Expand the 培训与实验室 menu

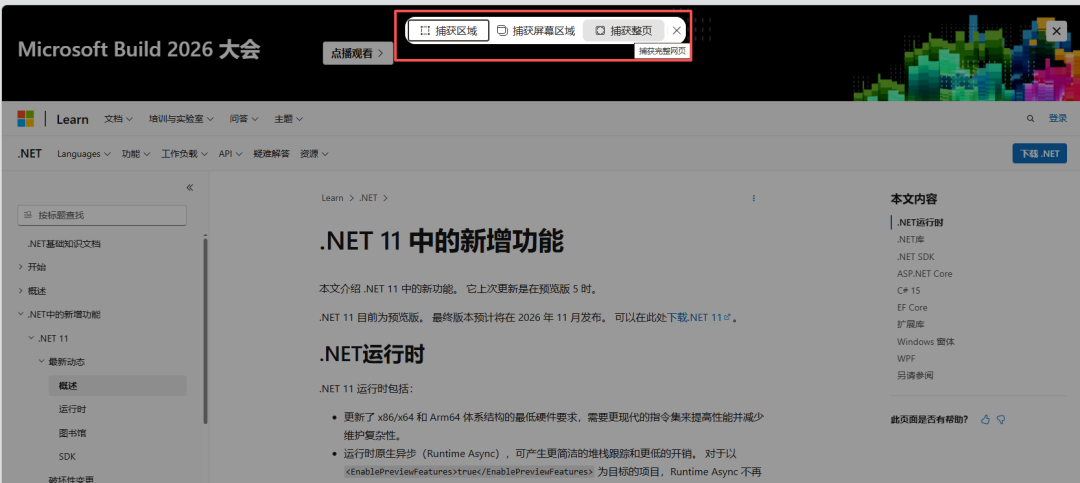point(181,119)
